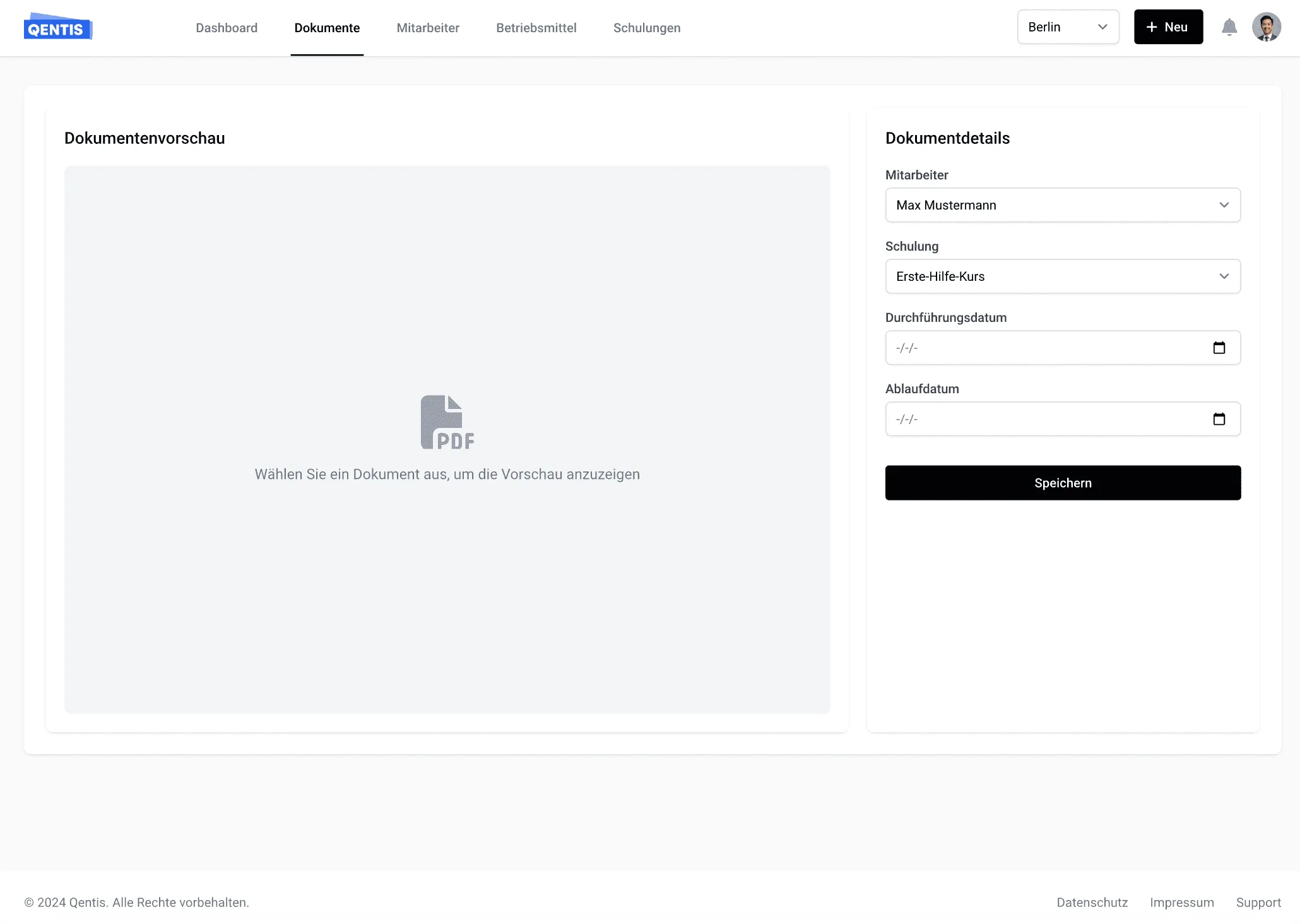Click the document preview placeholder text

click(447, 475)
